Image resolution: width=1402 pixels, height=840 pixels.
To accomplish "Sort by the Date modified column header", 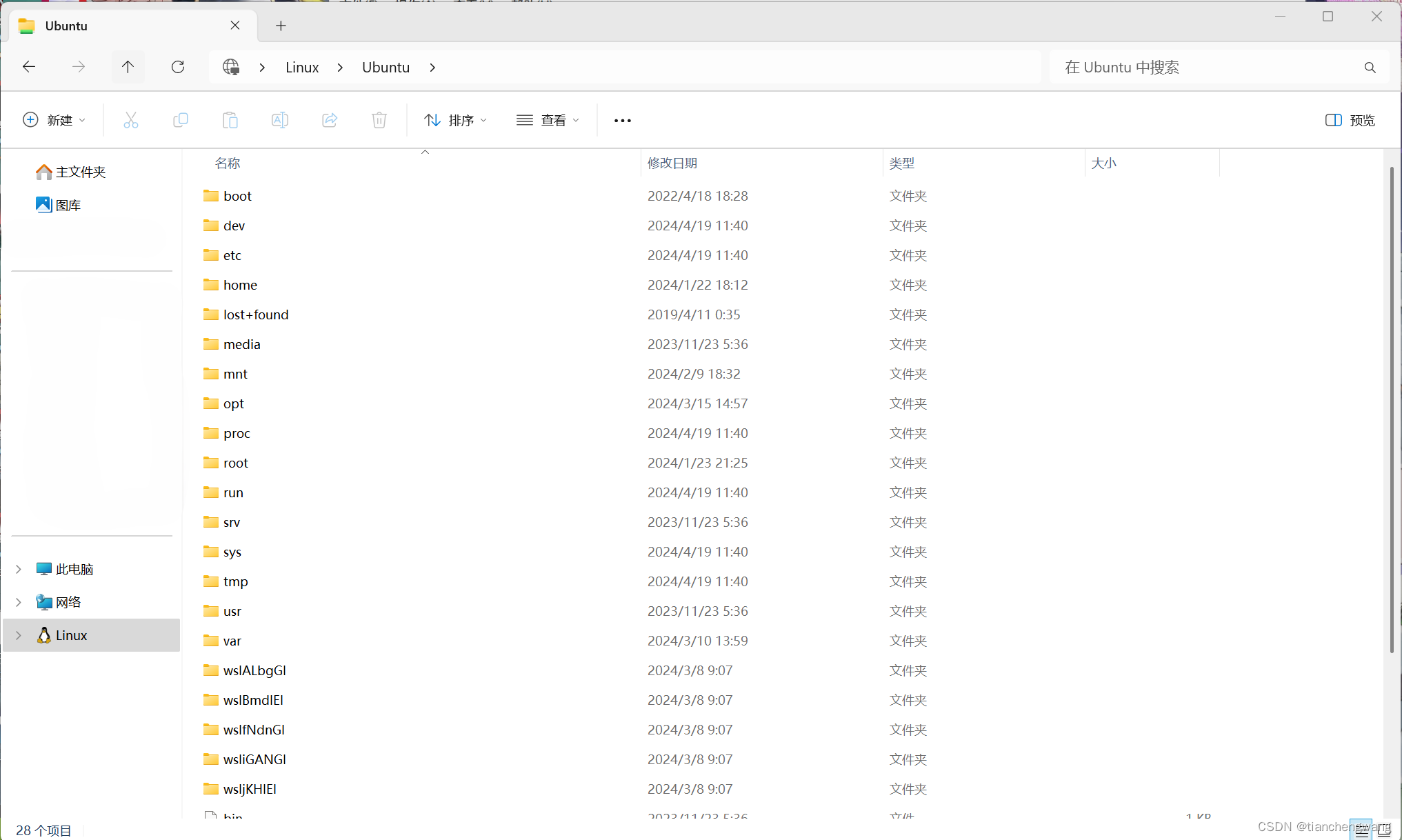I will tap(672, 163).
